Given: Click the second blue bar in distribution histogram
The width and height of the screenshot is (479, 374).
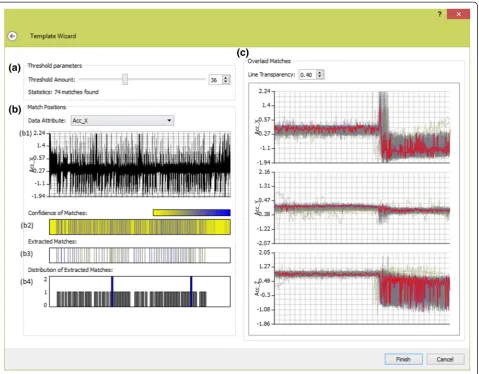Looking at the screenshot, I should (191, 291).
